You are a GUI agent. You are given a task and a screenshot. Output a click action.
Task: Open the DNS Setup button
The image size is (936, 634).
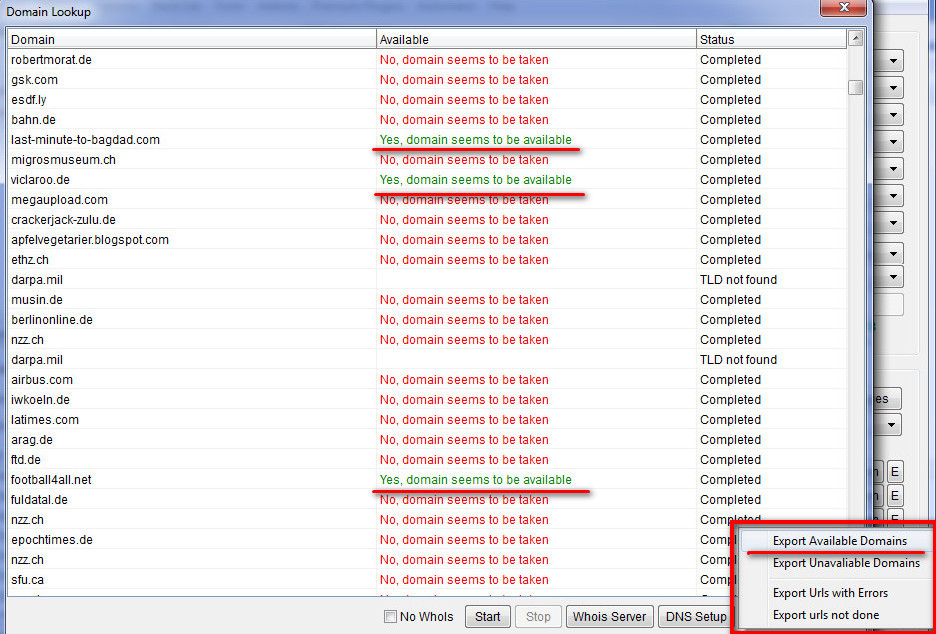coord(696,617)
